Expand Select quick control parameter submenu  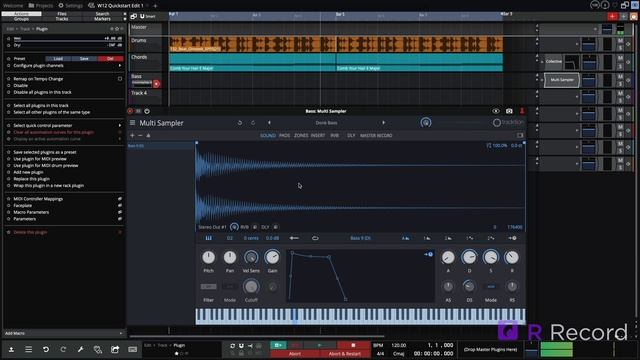pyautogui.click(x=65, y=125)
